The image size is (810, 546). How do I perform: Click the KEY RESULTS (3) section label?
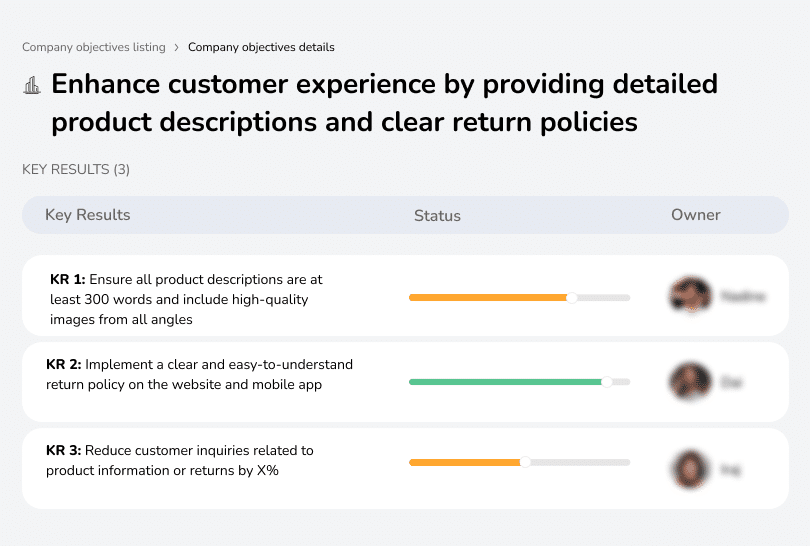click(76, 170)
